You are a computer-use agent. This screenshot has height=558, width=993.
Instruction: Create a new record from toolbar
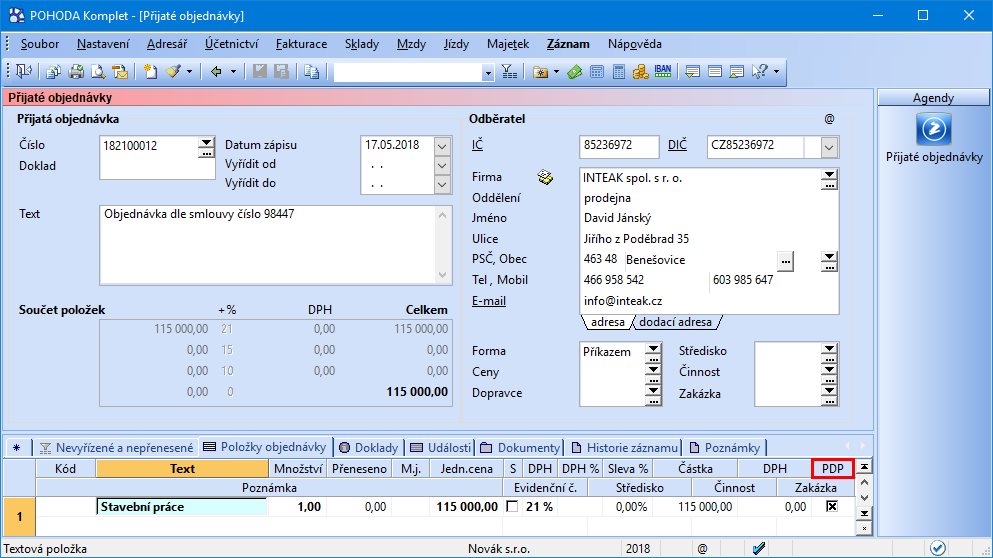click(150, 72)
